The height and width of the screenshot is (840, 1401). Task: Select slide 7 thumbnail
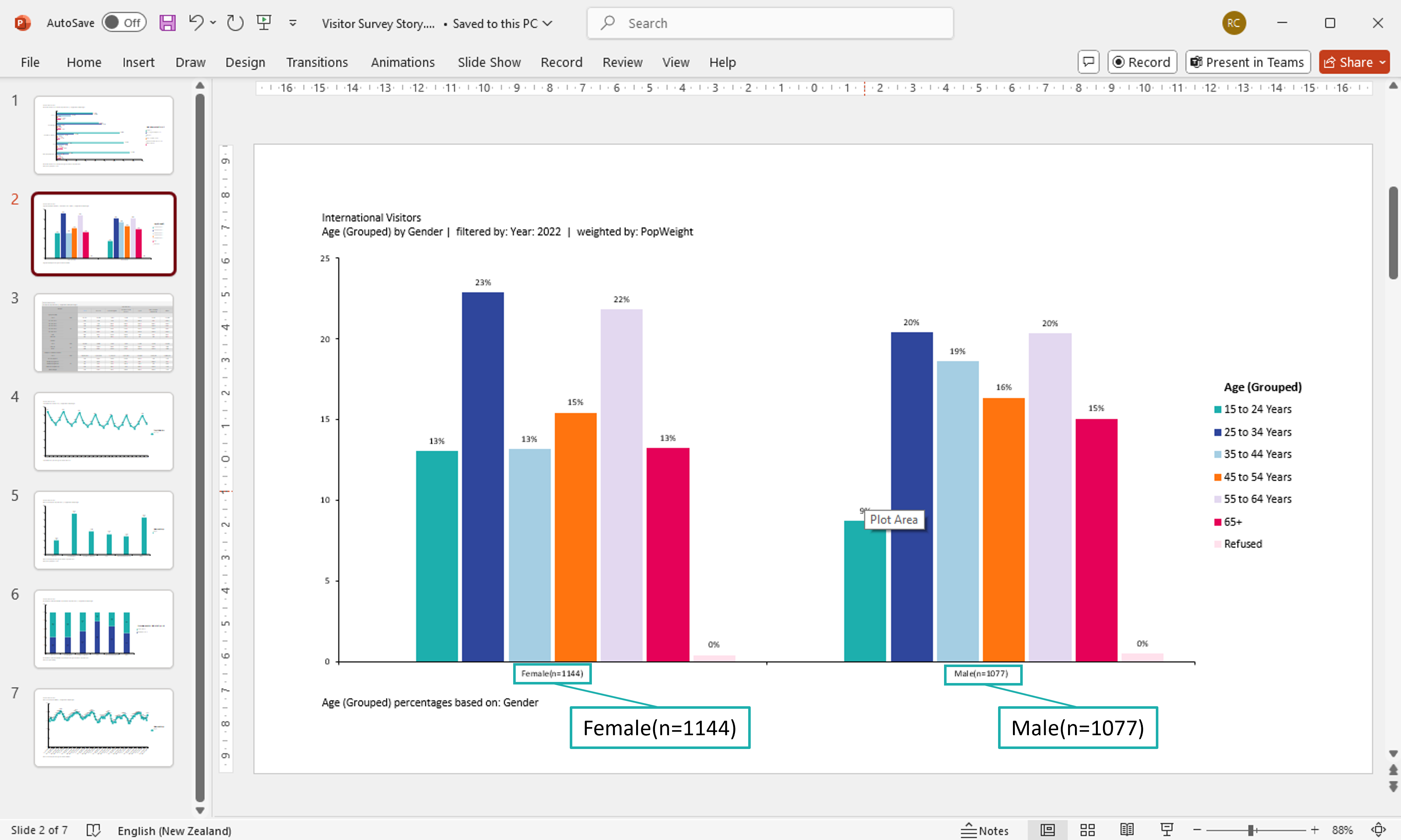pos(104,728)
